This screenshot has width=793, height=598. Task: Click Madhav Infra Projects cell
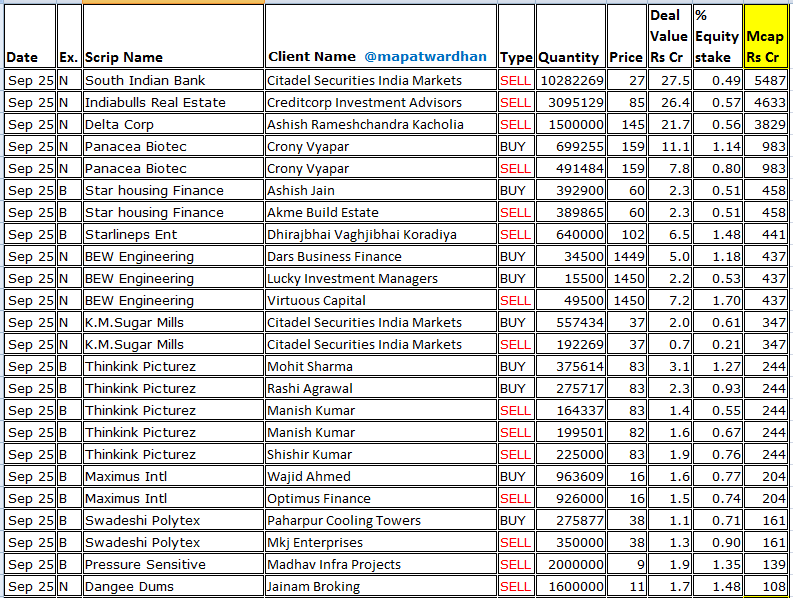[381, 565]
